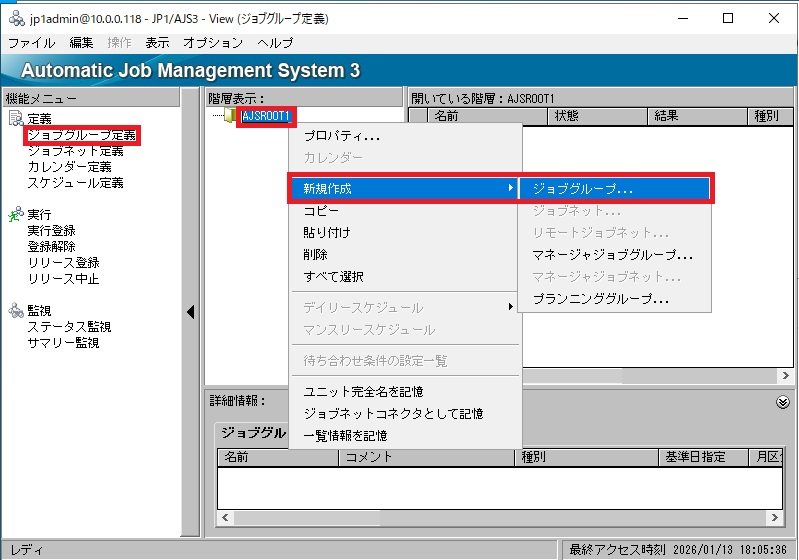Sort the unit list by 状態 column
The image size is (799, 560).
click(597, 116)
